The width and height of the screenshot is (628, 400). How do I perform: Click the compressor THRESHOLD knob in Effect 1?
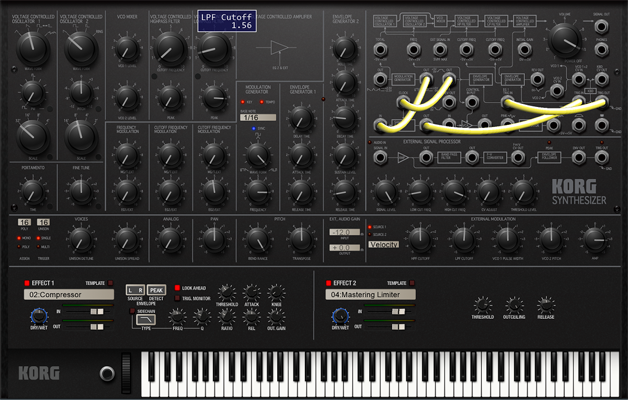coord(227,293)
